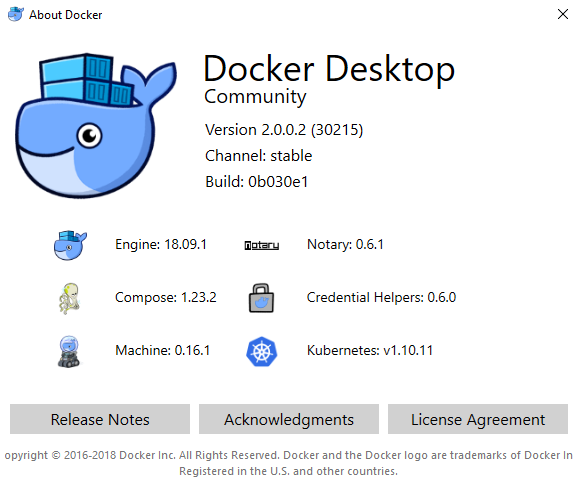Click the Compose octopus icon
The width and height of the screenshot is (577, 486).
pos(70,298)
